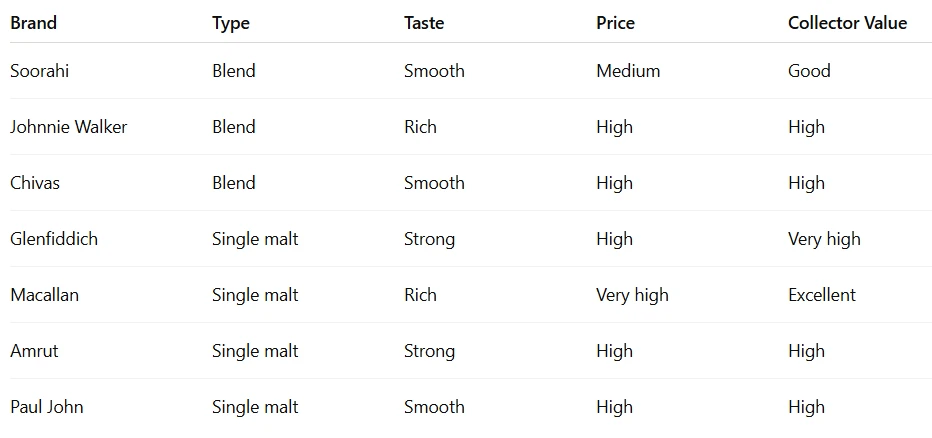Select the Chivas brand cell
This screenshot has width=932, height=438.
pos(35,183)
